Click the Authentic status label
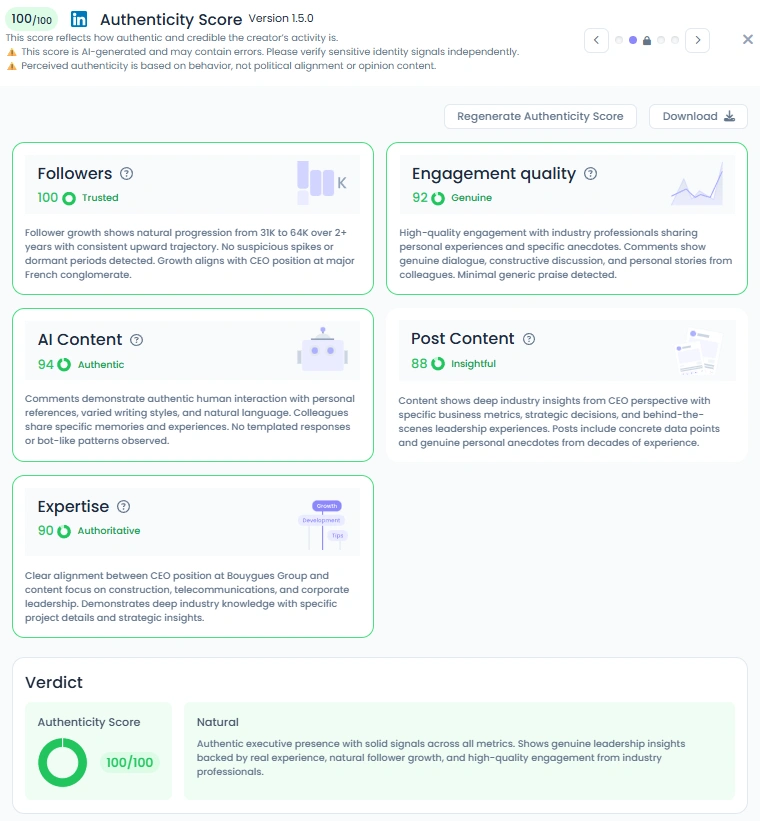This screenshot has width=760, height=821. point(101,365)
